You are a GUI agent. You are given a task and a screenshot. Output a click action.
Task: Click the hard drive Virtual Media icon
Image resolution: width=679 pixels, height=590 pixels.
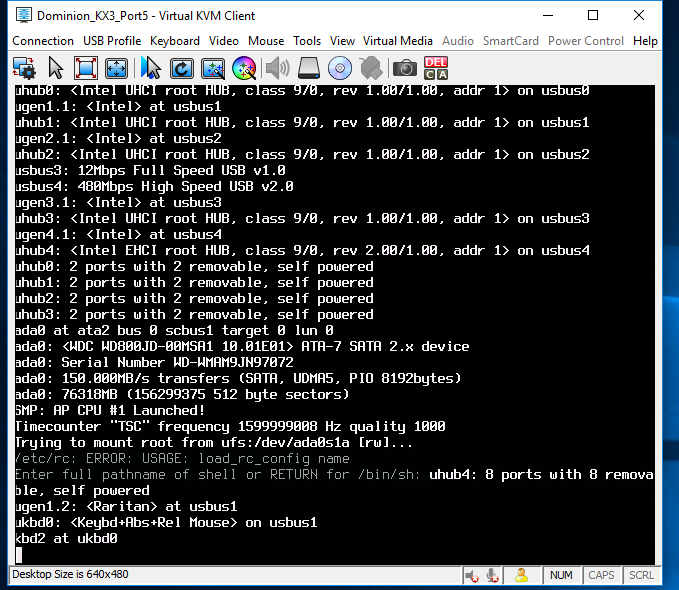point(309,68)
